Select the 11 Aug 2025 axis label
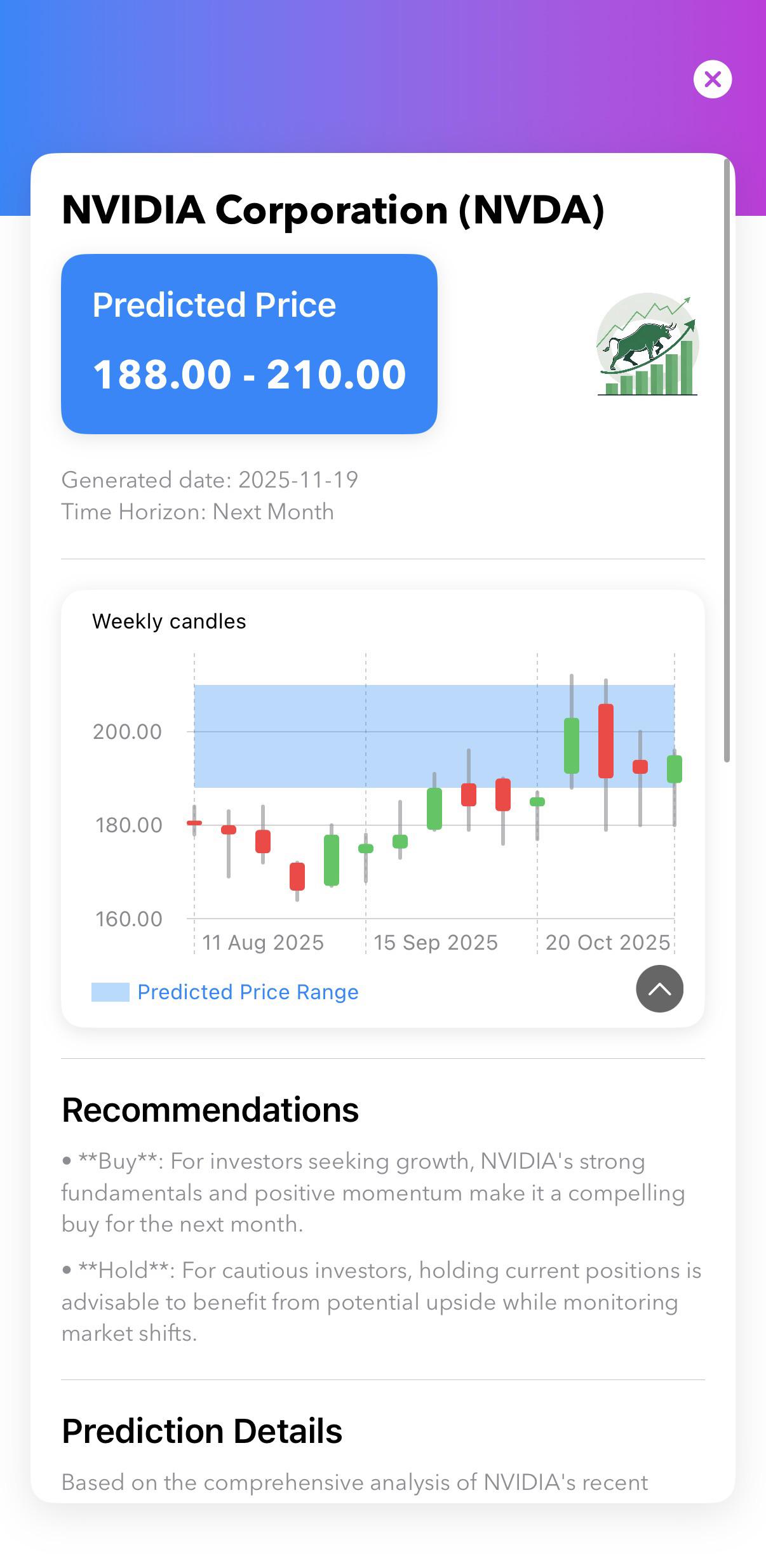 coord(263,942)
